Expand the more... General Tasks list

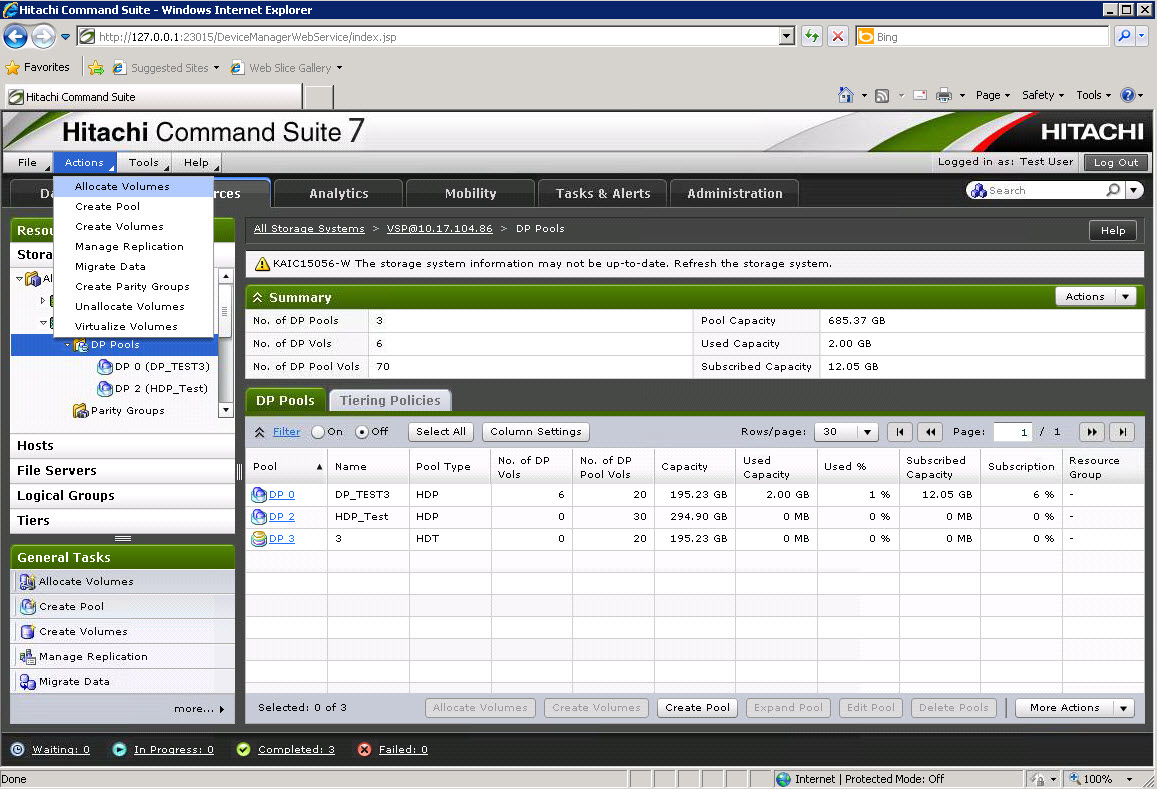click(199, 709)
